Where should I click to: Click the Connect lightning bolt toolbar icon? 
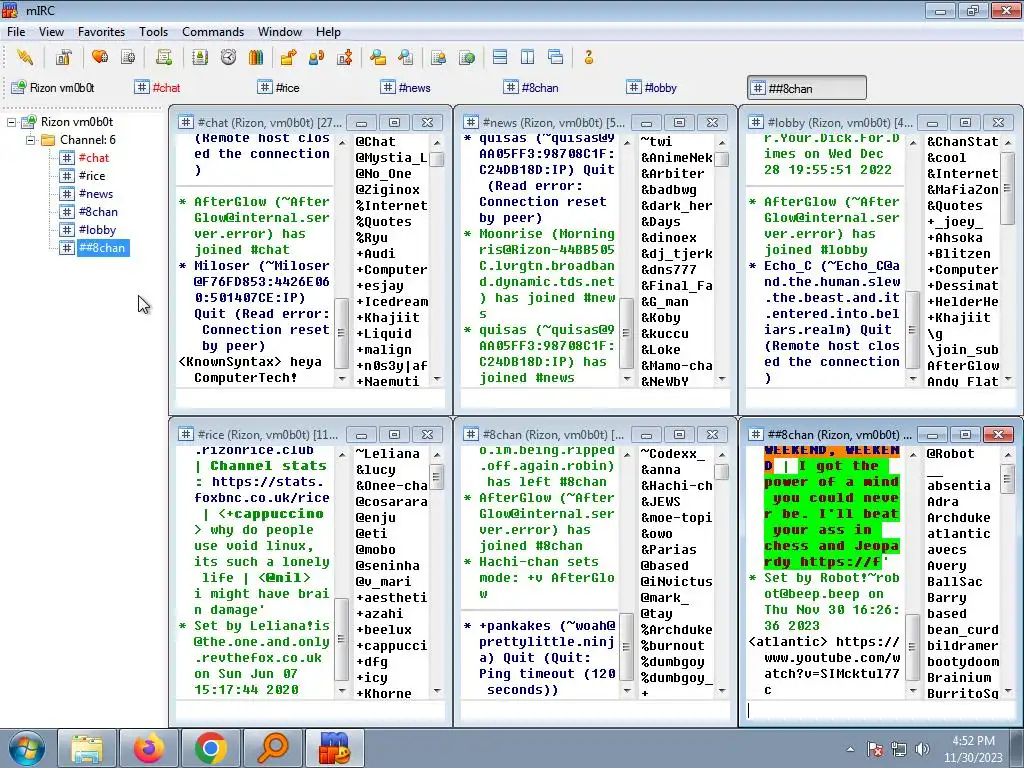pyautogui.click(x=25, y=57)
